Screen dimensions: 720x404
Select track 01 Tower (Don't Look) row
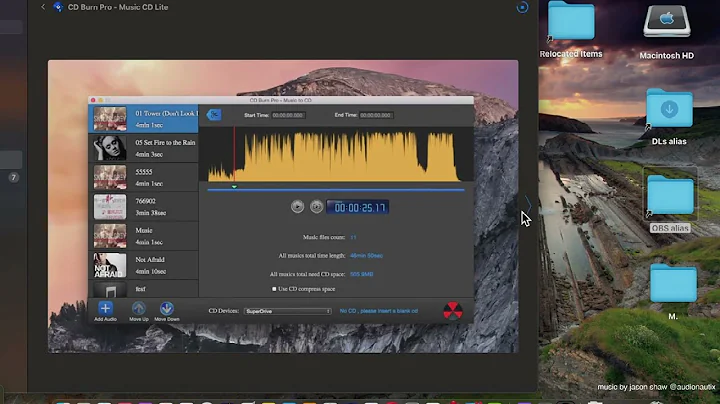click(x=143, y=118)
